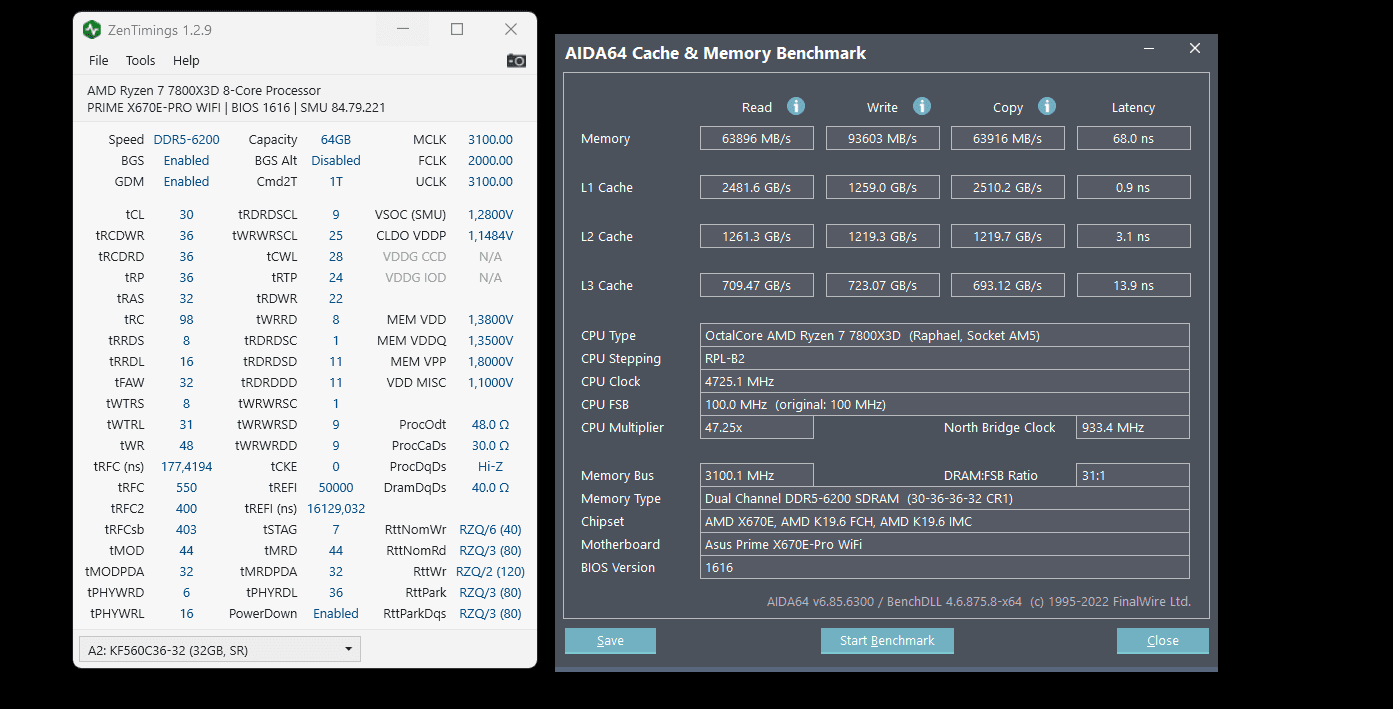
Task: Click the tRC value 98
Action: [187, 319]
